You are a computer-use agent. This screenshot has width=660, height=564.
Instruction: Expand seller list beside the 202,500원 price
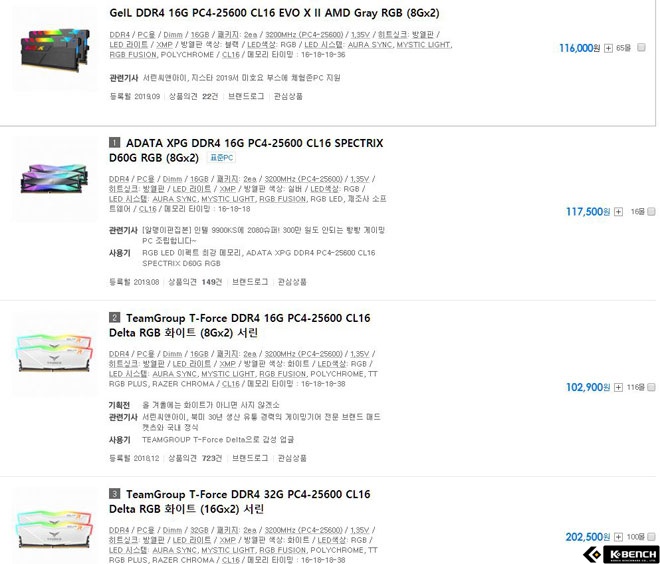pyautogui.click(x=618, y=537)
